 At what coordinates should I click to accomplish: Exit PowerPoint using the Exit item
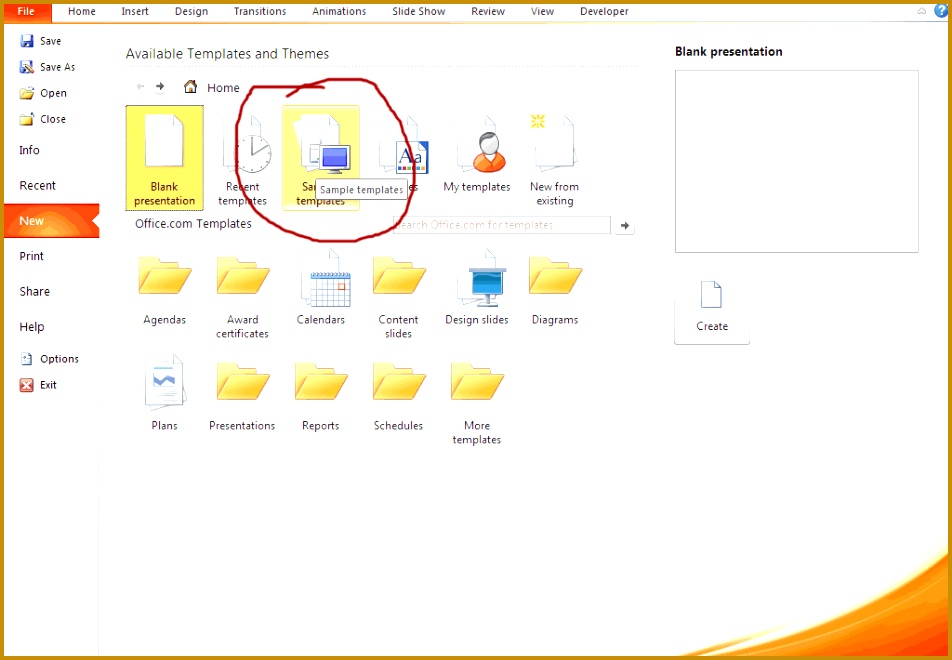tap(38, 385)
